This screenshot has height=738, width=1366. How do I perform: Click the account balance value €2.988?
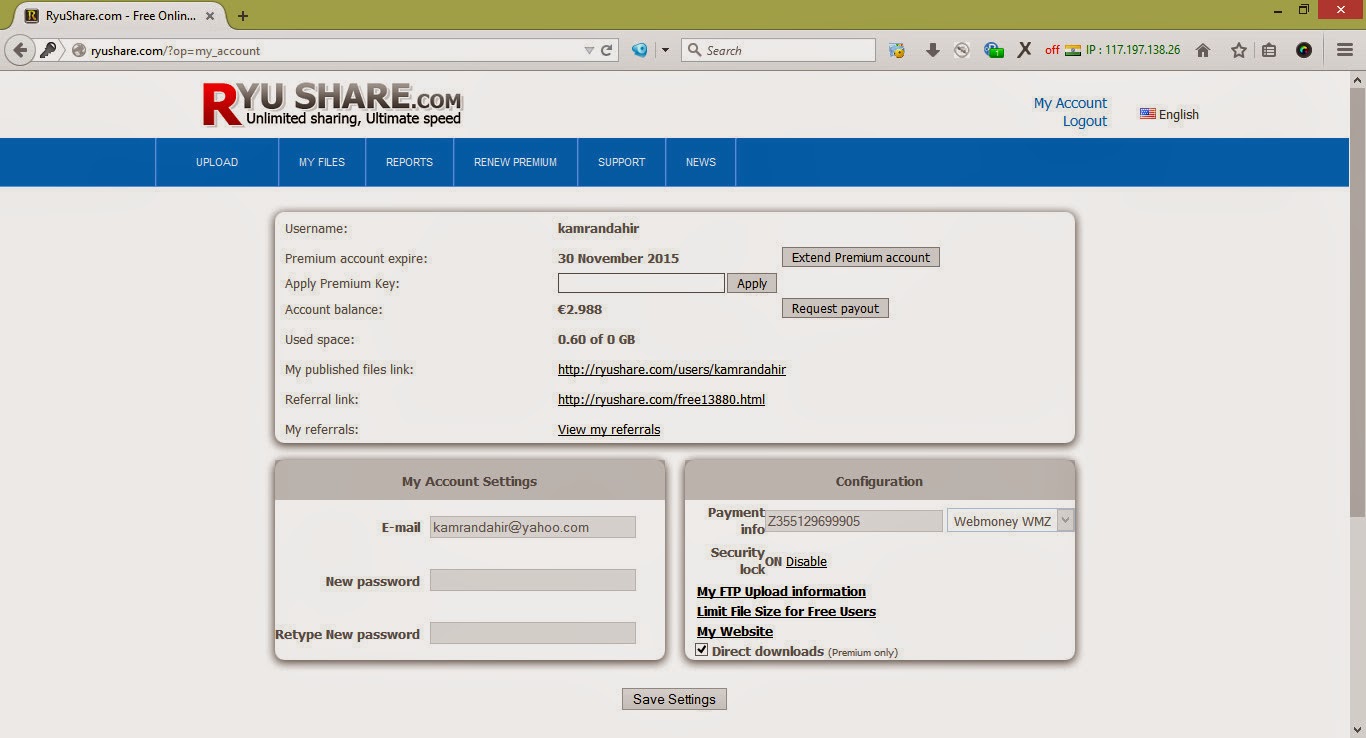pos(580,310)
